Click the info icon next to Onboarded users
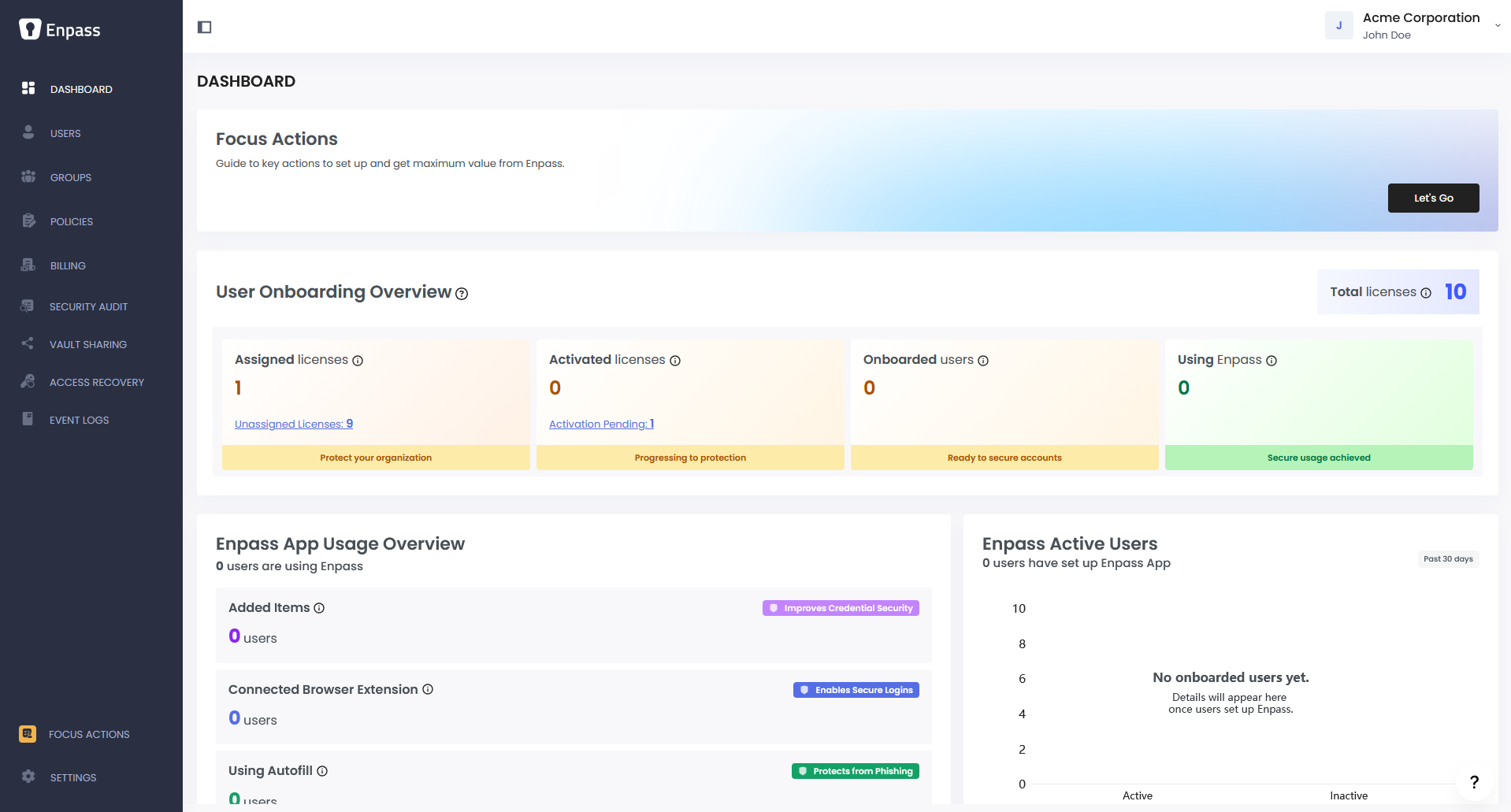This screenshot has height=812, width=1511. click(983, 361)
